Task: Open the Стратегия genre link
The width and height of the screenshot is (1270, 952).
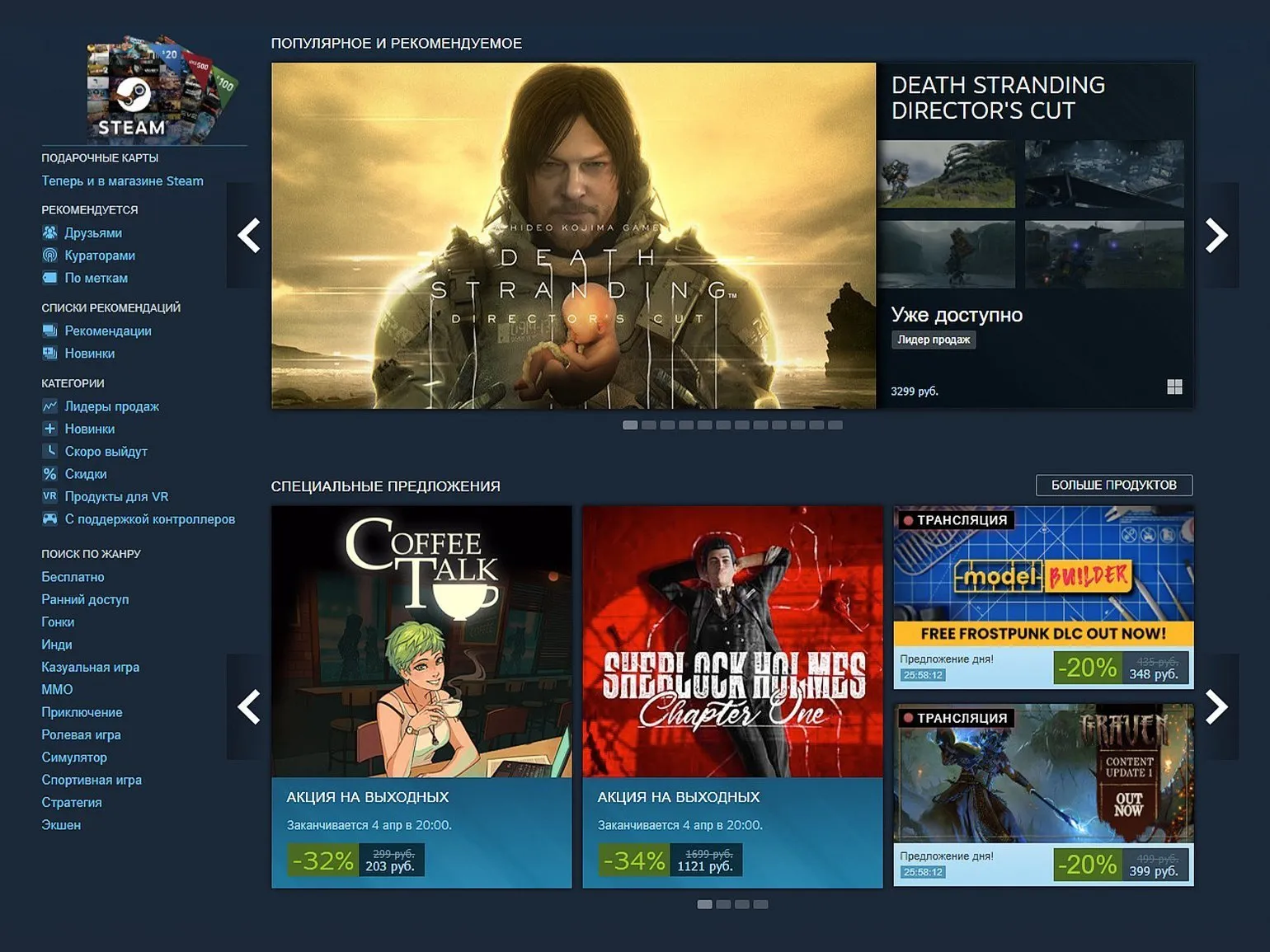Action: pos(72,802)
